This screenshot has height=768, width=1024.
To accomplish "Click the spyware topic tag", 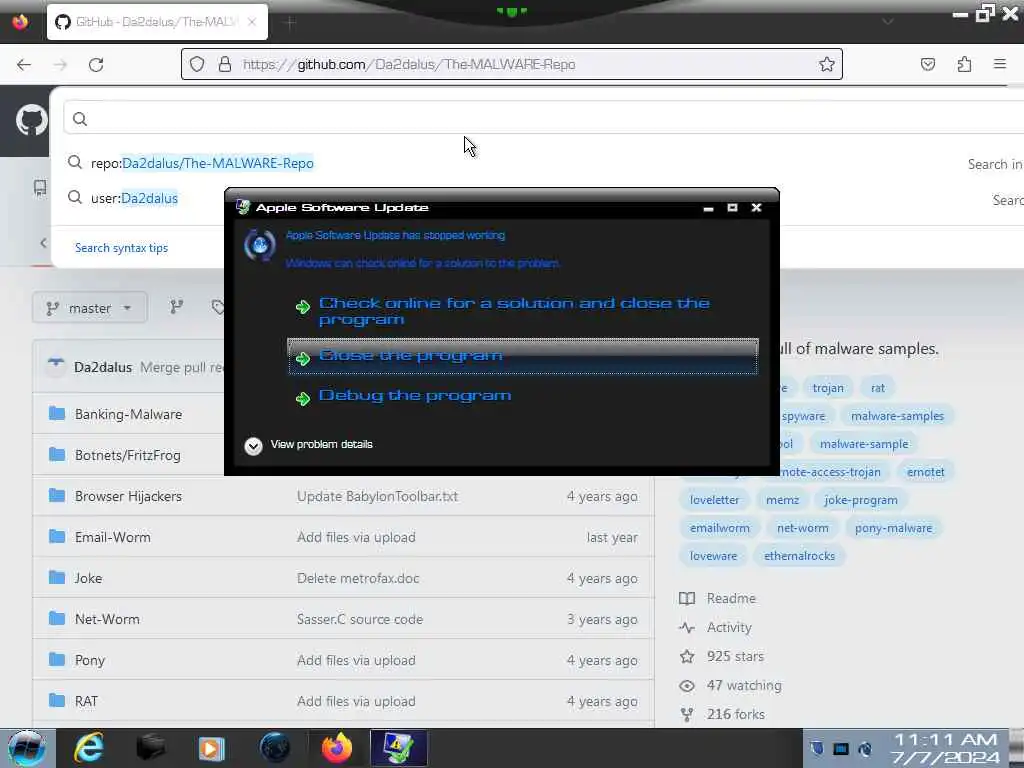I will click(803, 416).
